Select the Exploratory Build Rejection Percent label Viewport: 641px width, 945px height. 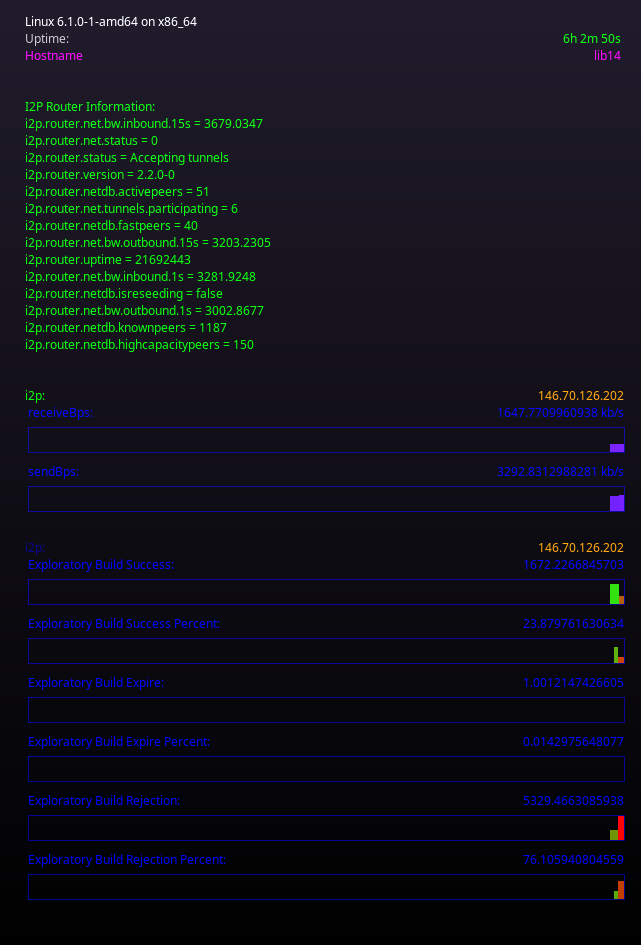[x=127, y=860]
